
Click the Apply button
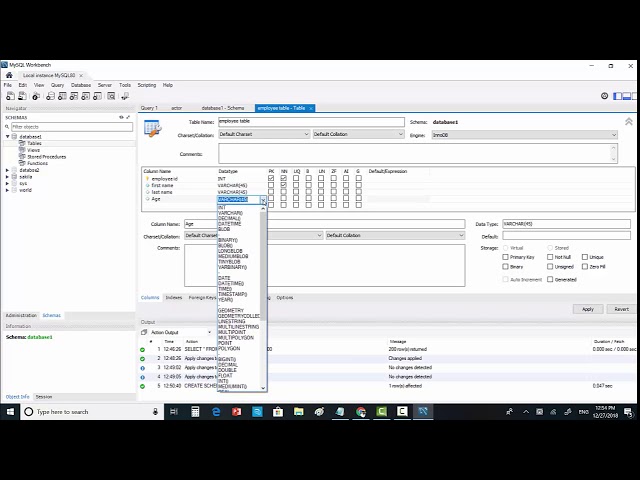point(588,309)
